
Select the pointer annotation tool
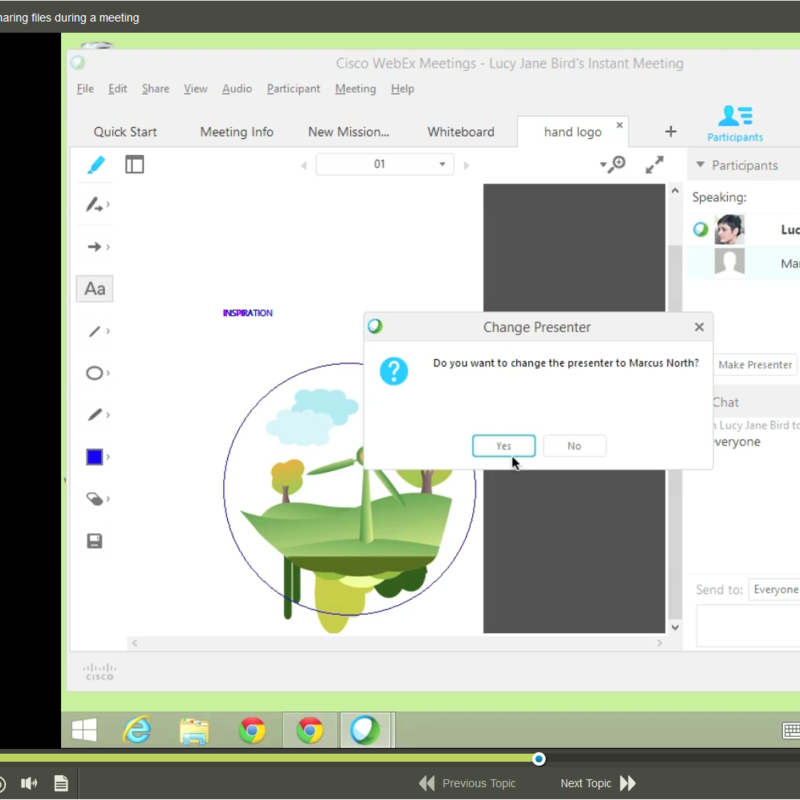click(93, 205)
